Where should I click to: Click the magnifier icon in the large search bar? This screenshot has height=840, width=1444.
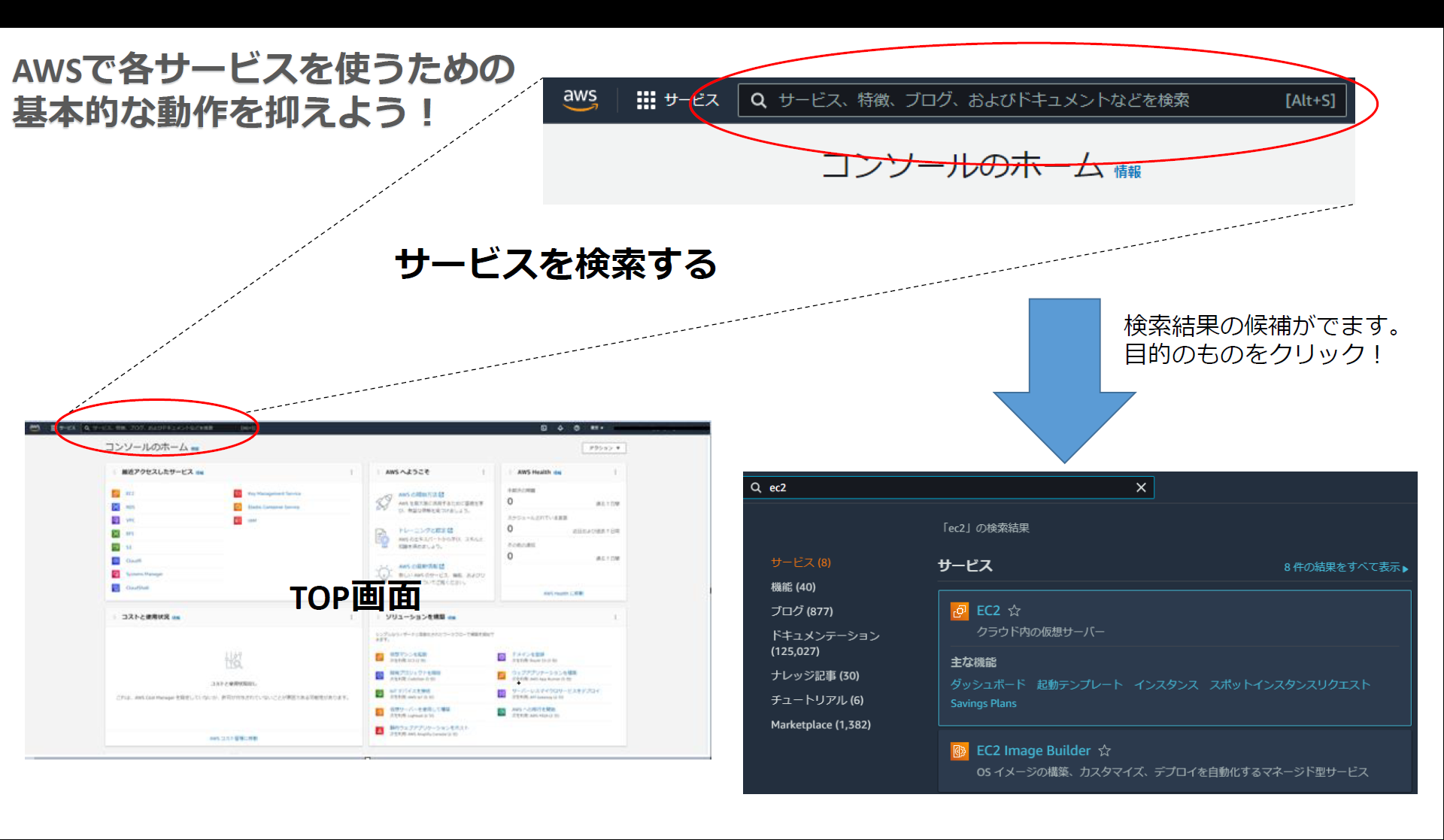pos(758,100)
